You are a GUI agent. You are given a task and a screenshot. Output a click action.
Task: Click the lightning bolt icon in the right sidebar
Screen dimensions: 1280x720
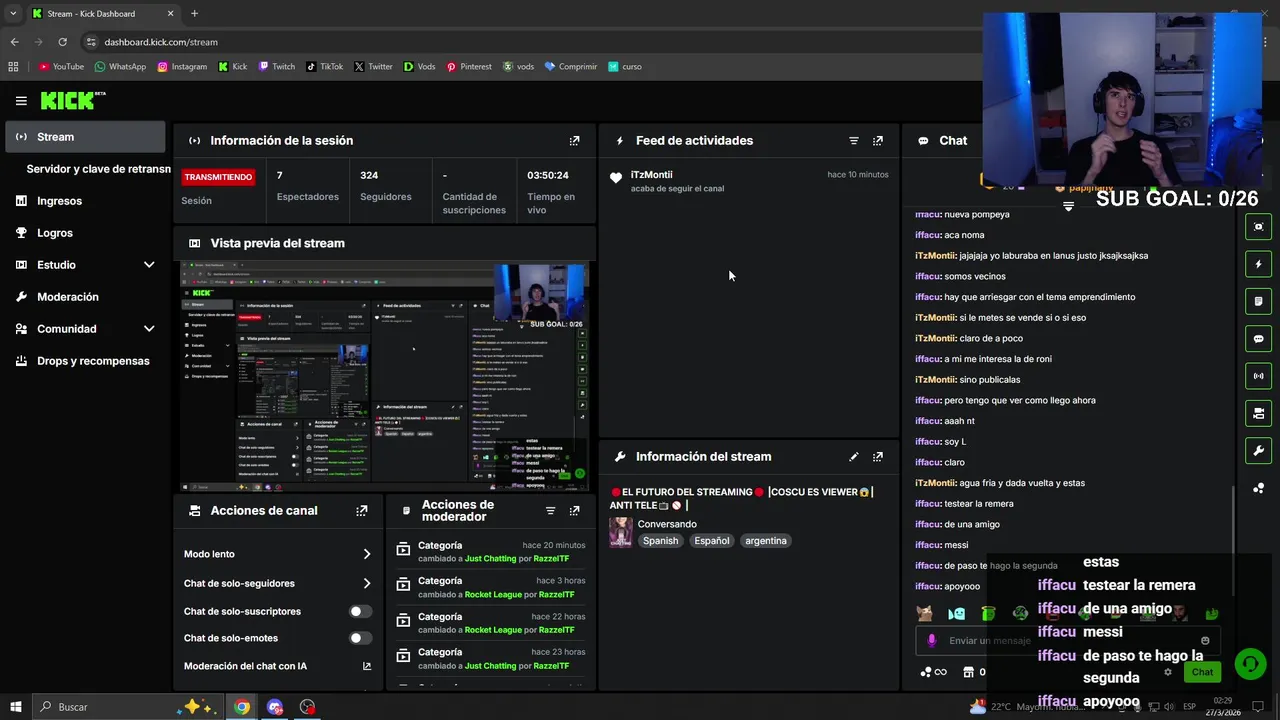click(x=1259, y=264)
